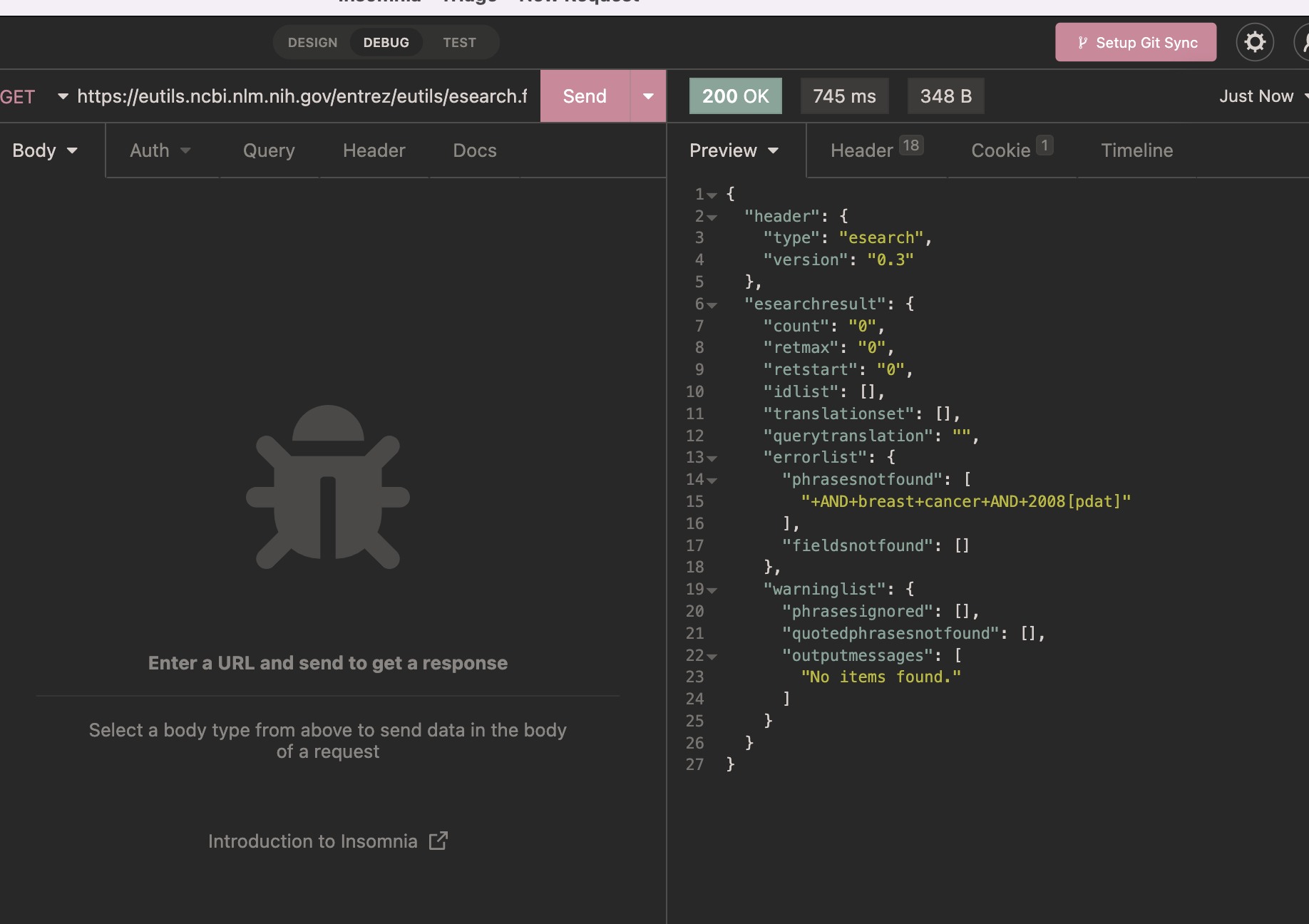
Task: Collapse the "esearchresult" object at line 6
Action: coord(712,304)
